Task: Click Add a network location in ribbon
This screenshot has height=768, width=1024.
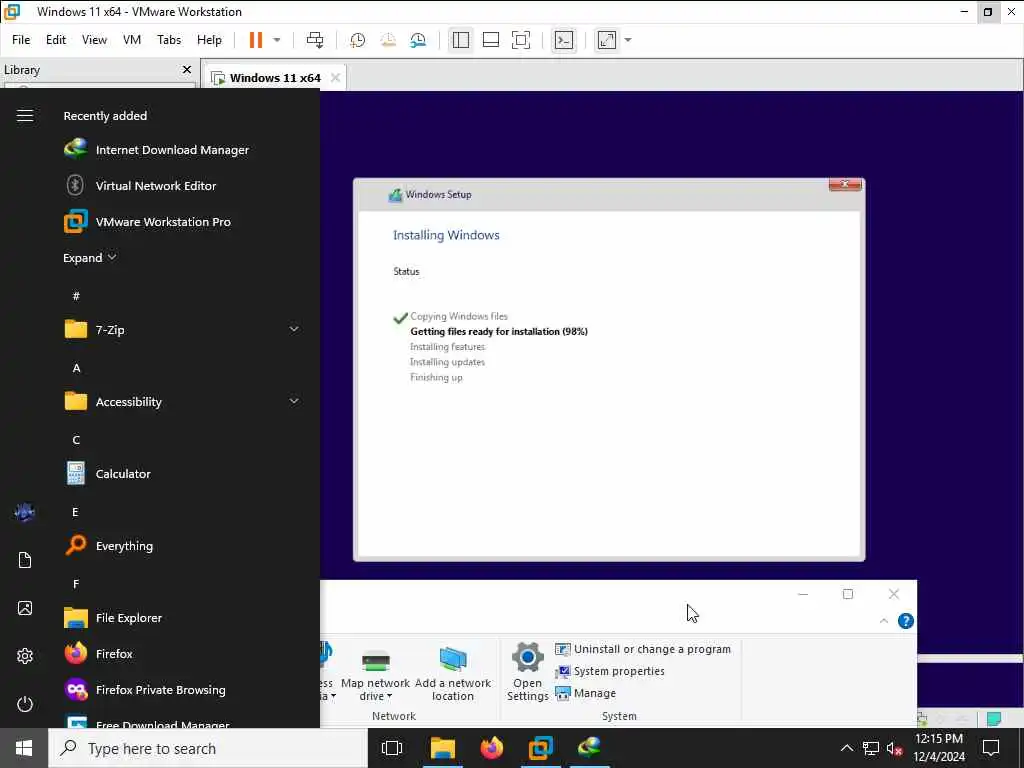Action: point(453,673)
